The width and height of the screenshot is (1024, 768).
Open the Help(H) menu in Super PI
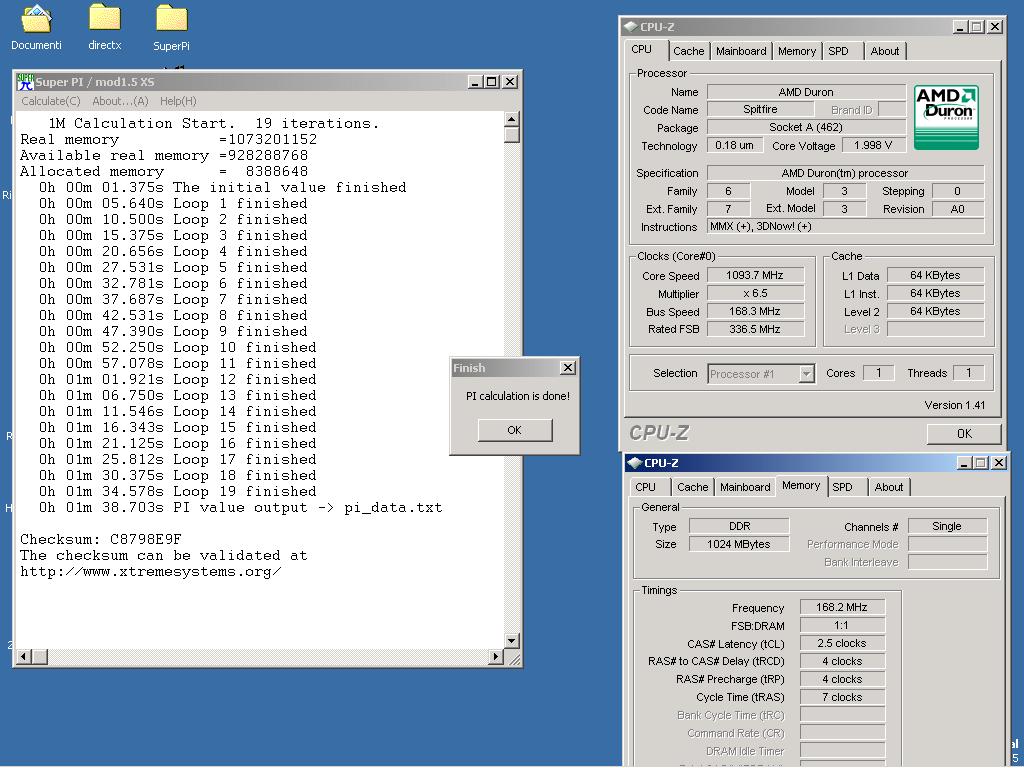click(178, 101)
